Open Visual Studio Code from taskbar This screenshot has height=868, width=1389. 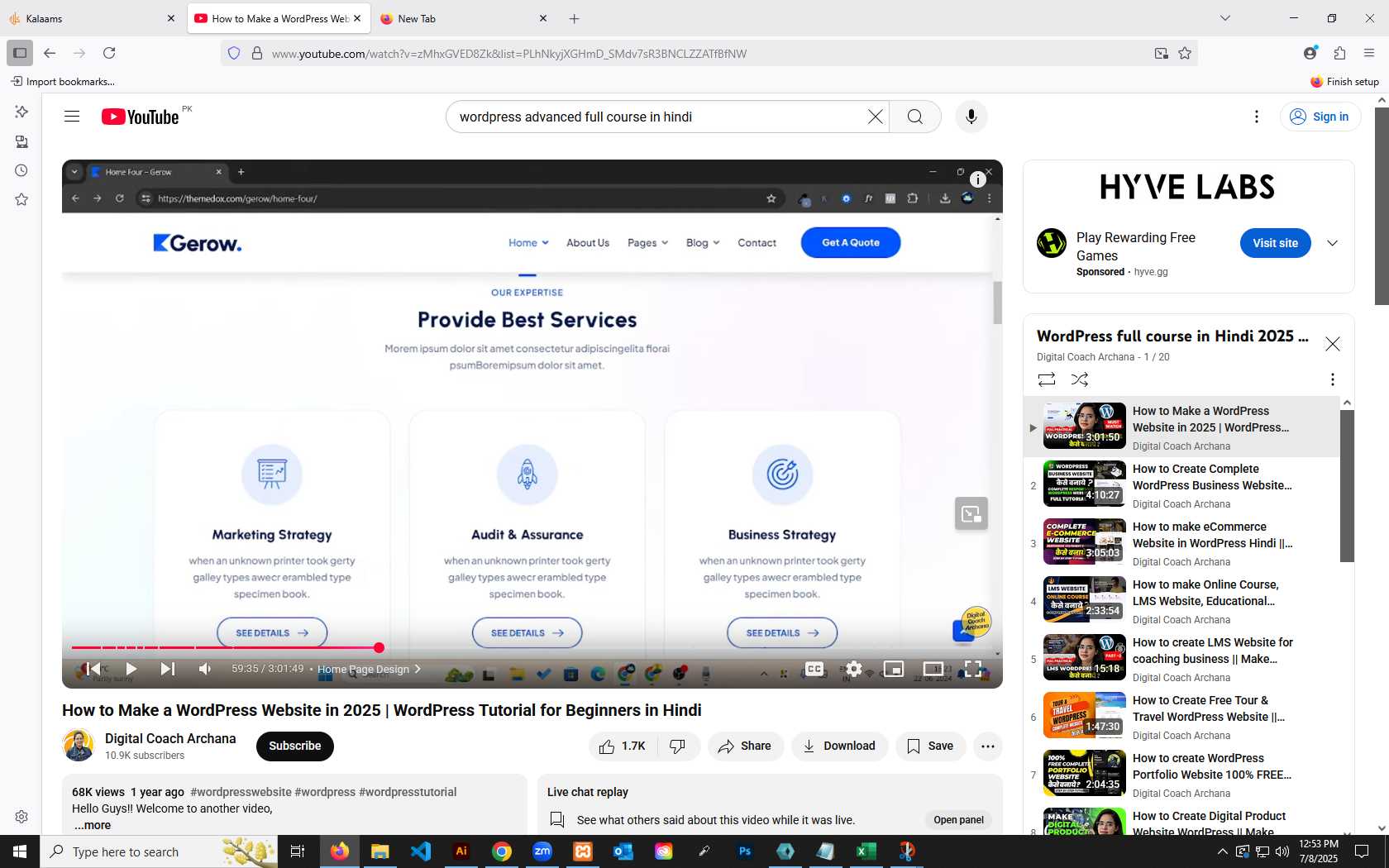(421, 851)
